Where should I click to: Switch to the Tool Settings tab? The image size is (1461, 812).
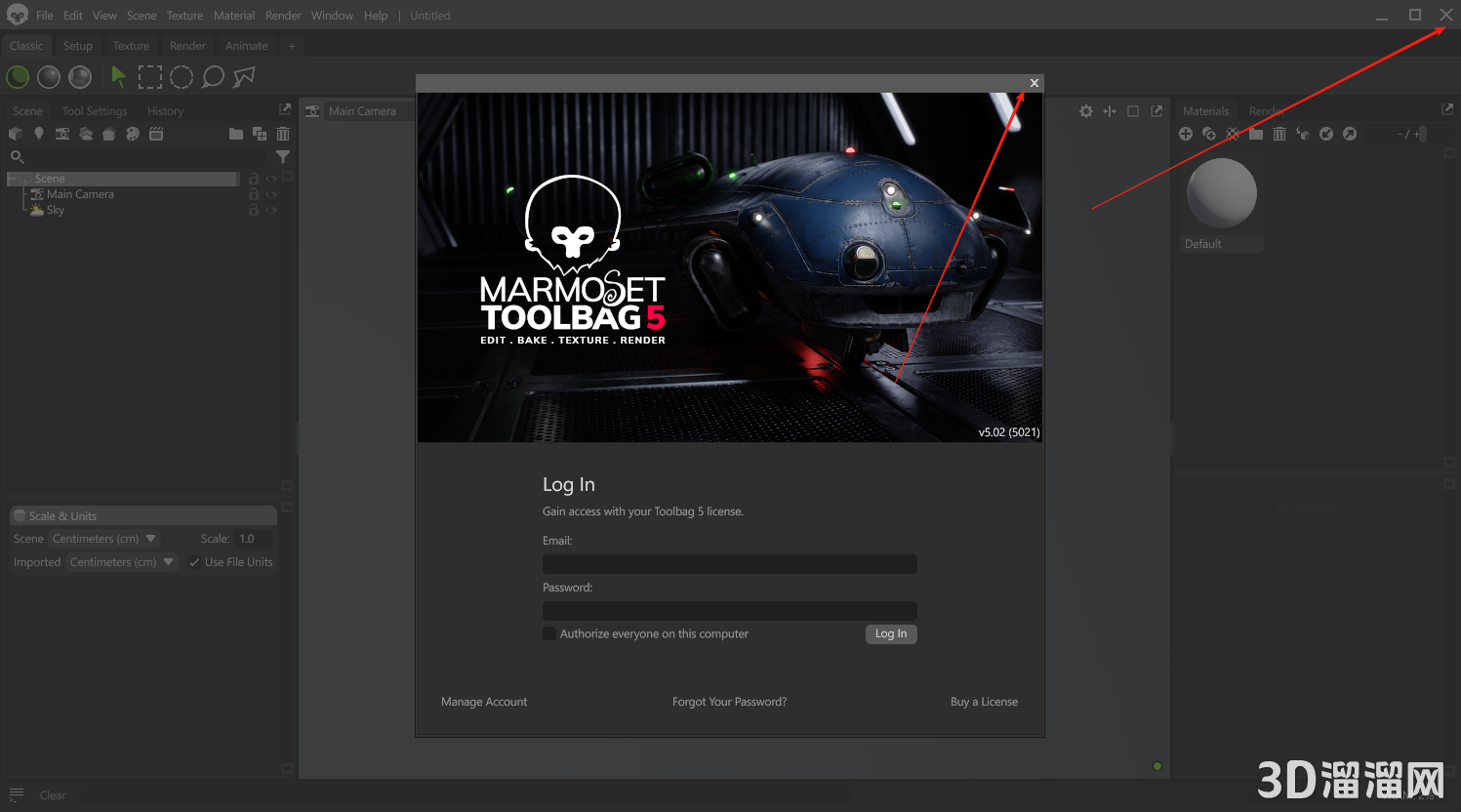95,111
